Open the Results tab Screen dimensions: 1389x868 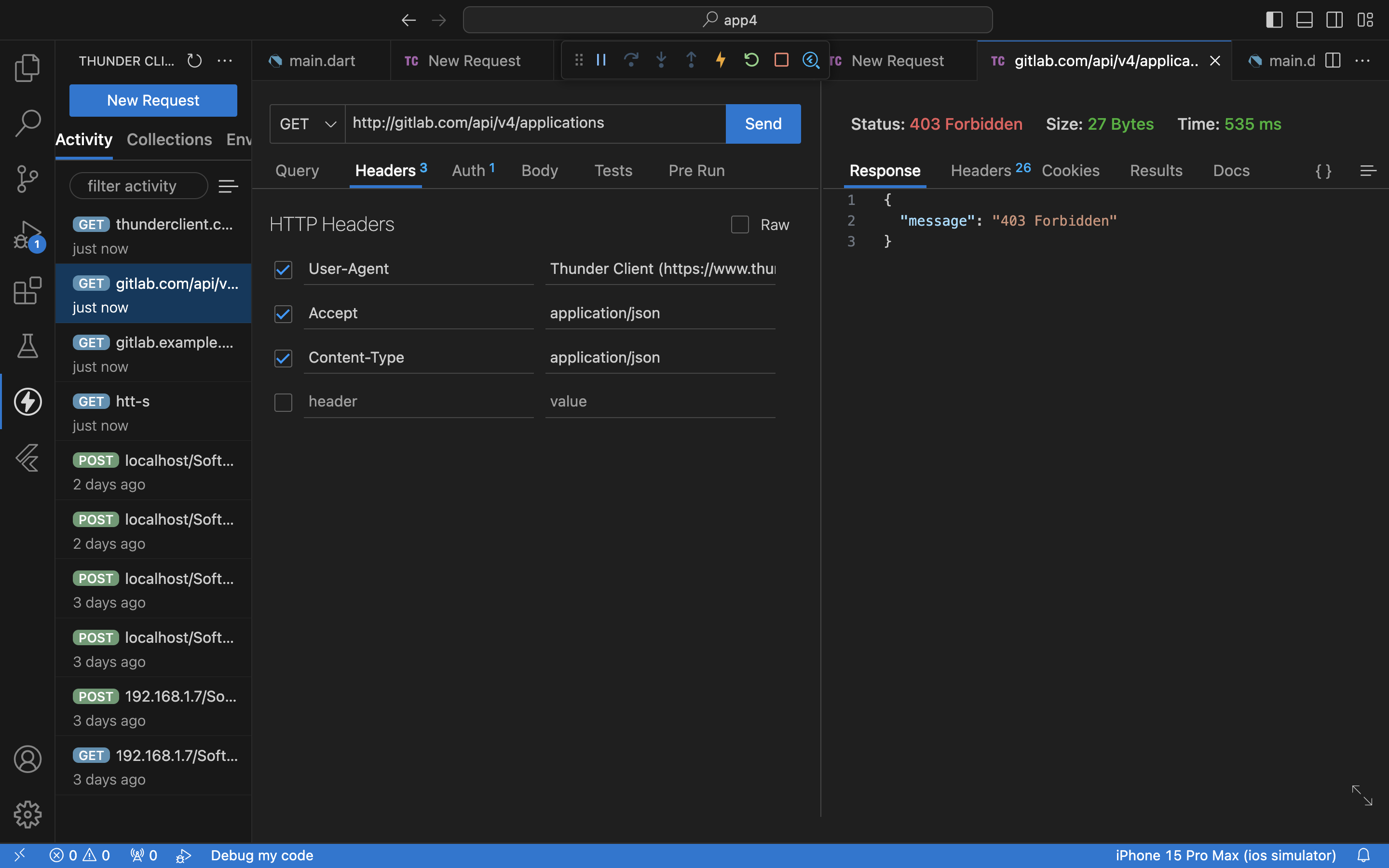(x=1156, y=171)
